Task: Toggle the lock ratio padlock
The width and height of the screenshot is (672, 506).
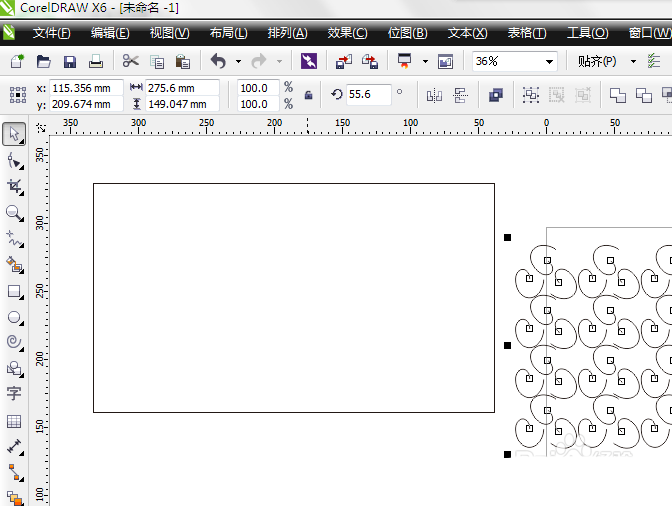Action: click(x=309, y=95)
